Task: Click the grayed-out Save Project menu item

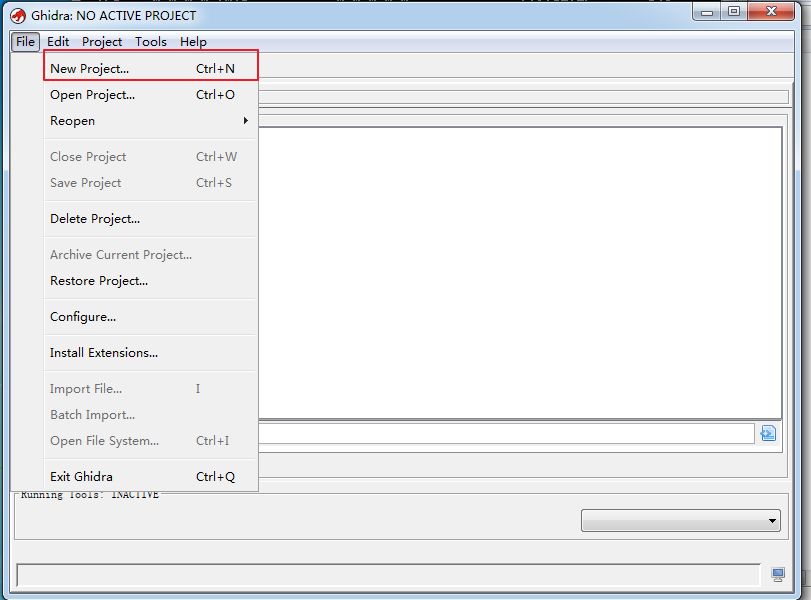Action: 151,183
